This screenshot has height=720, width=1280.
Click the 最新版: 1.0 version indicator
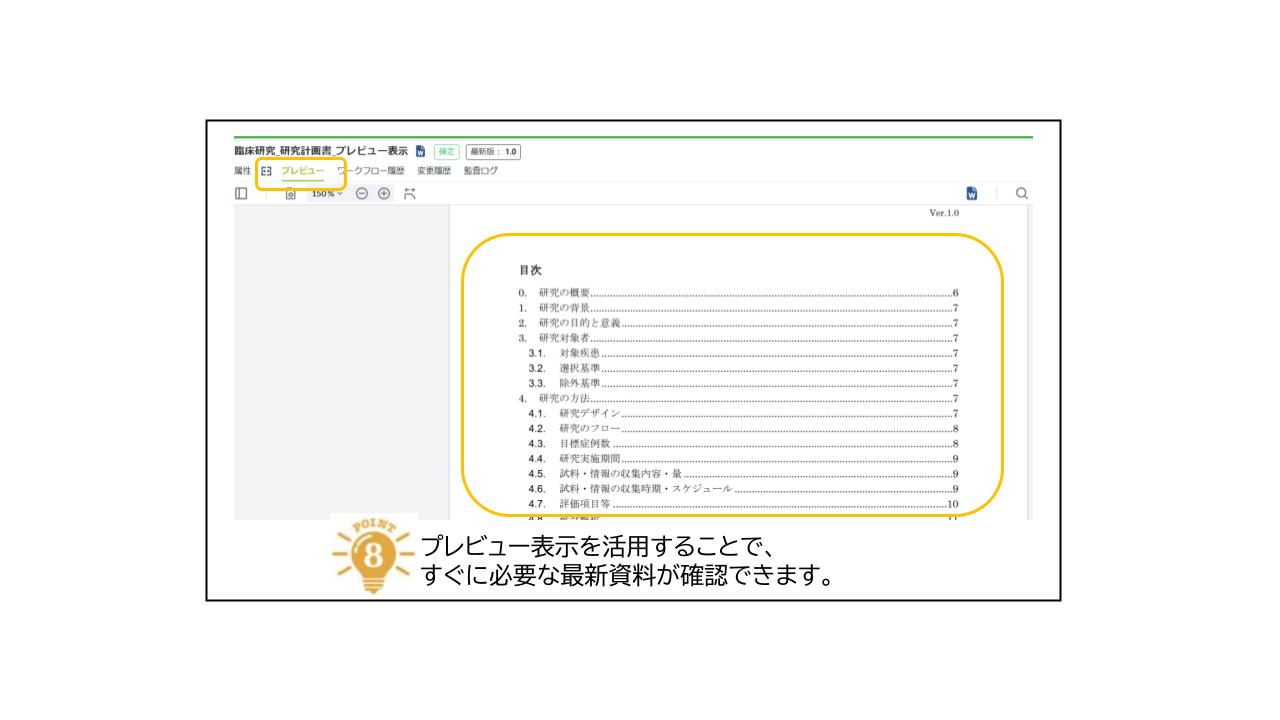(495, 151)
